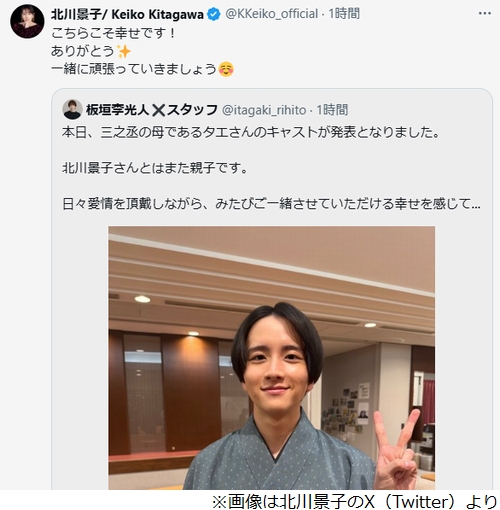
Task: Click the quoted tweet's 1時間 timestamp
Action: coord(332,110)
